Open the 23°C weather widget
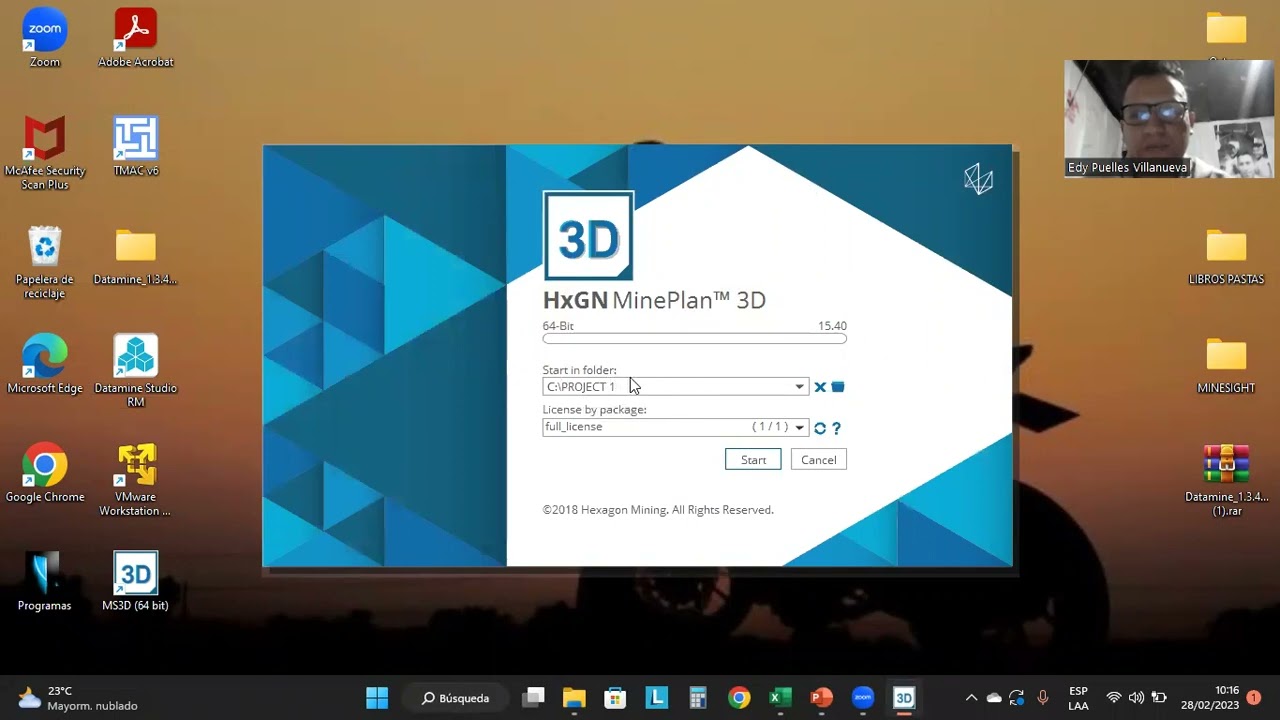The width and height of the screenshot is (1280, 720). 78,698
